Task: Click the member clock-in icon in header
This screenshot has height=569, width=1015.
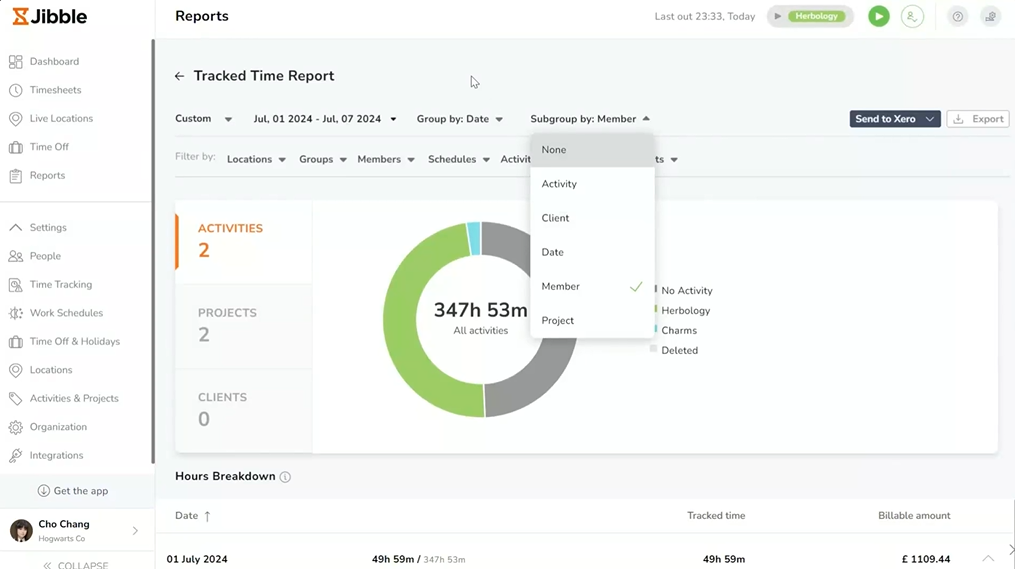Action: (x=912, y=16)
